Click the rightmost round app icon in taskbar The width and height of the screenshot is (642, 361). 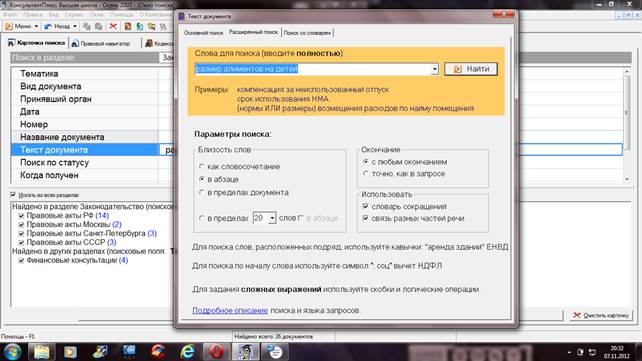[x=275, y=352]
